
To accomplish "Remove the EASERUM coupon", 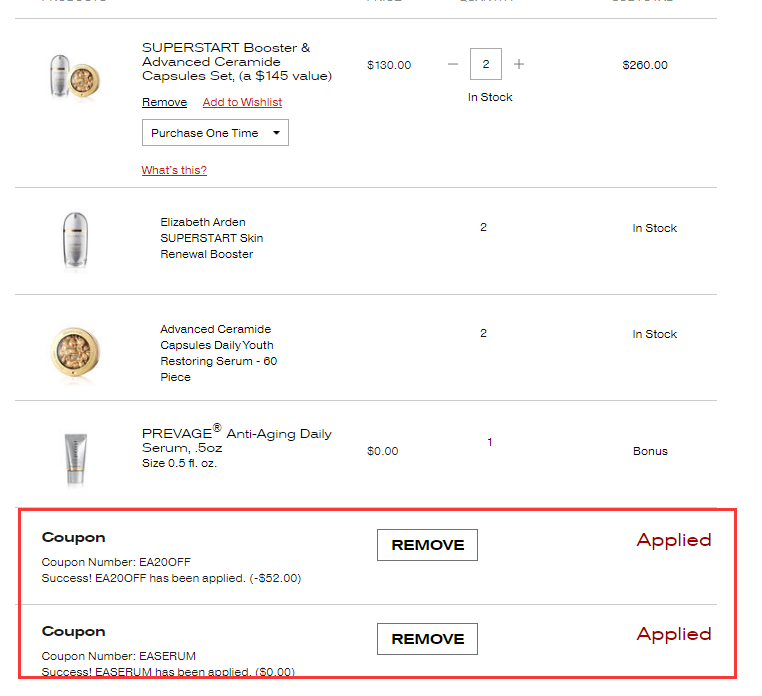I will 427,639.
